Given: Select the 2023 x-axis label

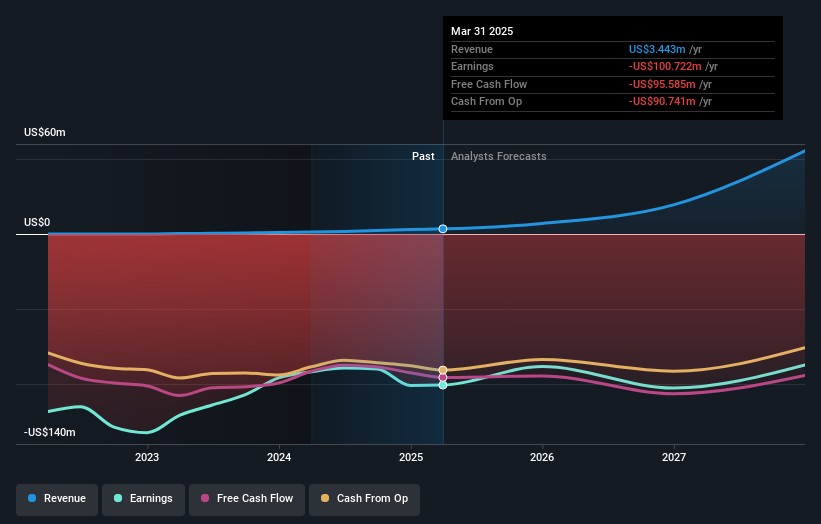Looking at the screenshot, I should 147,458.
